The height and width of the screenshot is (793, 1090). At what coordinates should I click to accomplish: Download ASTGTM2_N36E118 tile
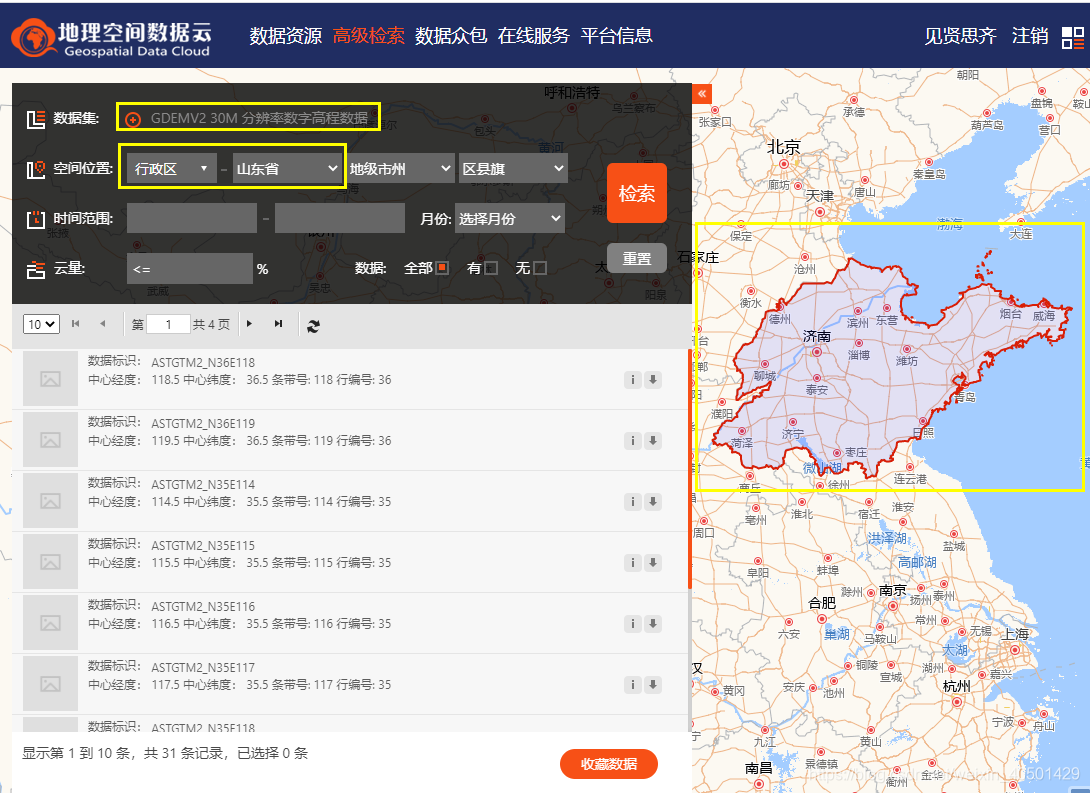tap(653, 379)
